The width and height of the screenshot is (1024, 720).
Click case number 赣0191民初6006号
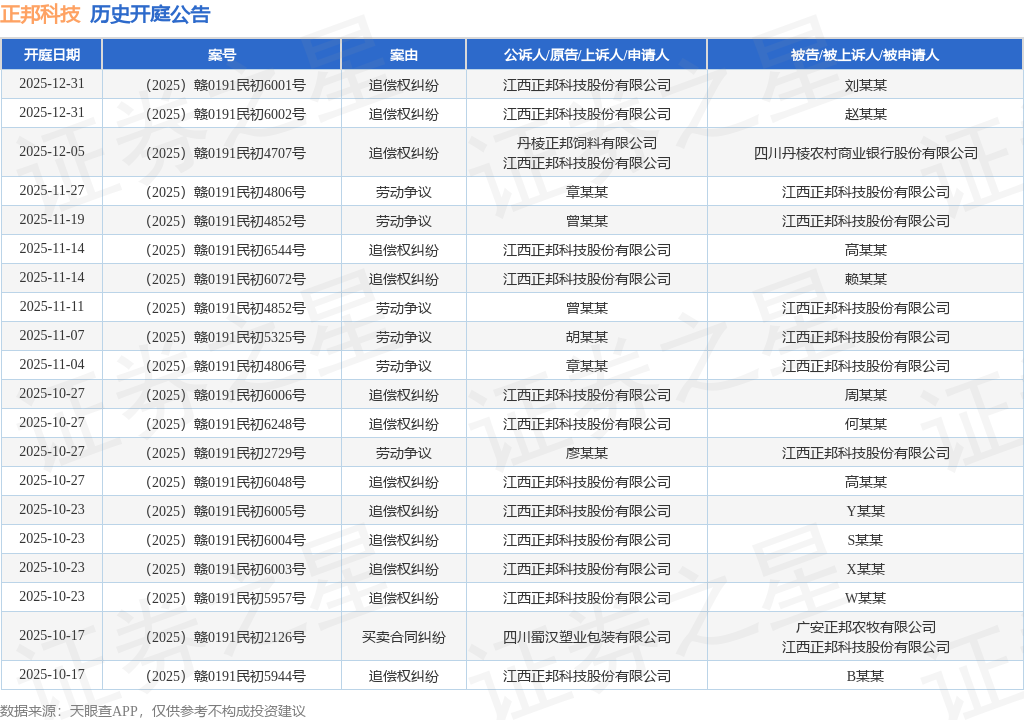(x=225, y=395)
